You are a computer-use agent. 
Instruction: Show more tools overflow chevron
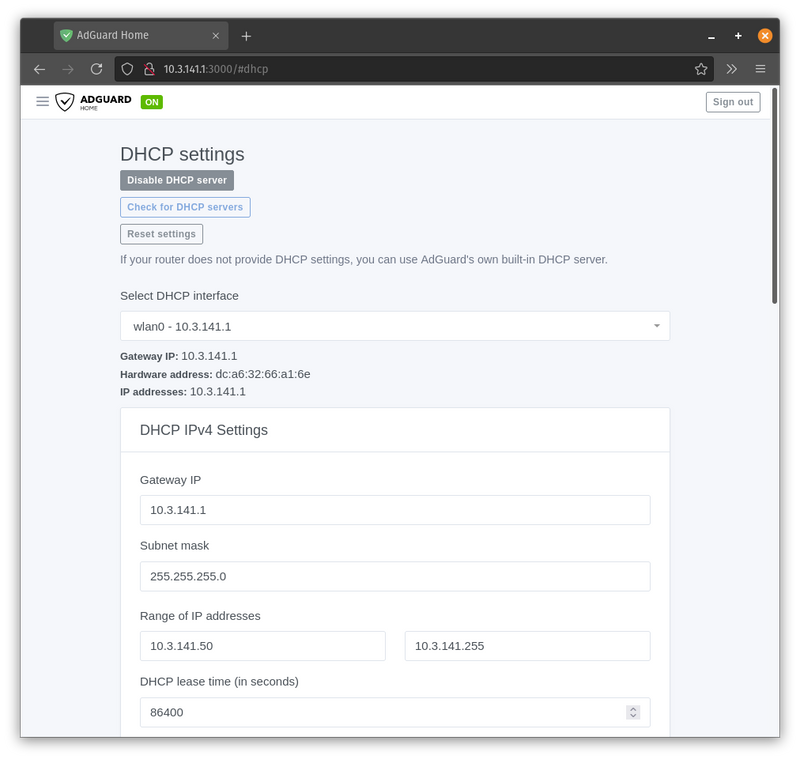click(732, 69)
